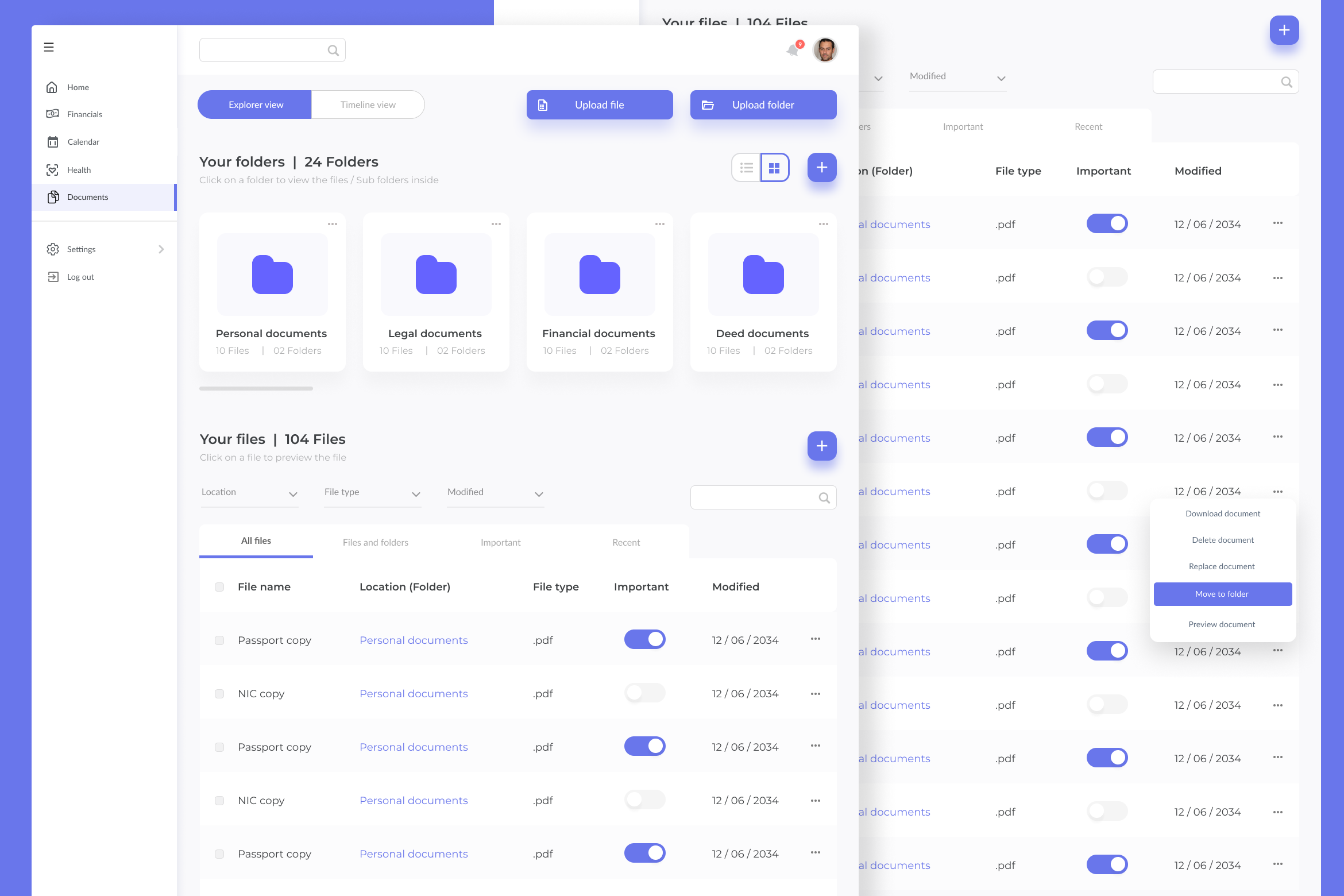Click the notification bell icon
The image size is (1344, 896).
(793, 51)
